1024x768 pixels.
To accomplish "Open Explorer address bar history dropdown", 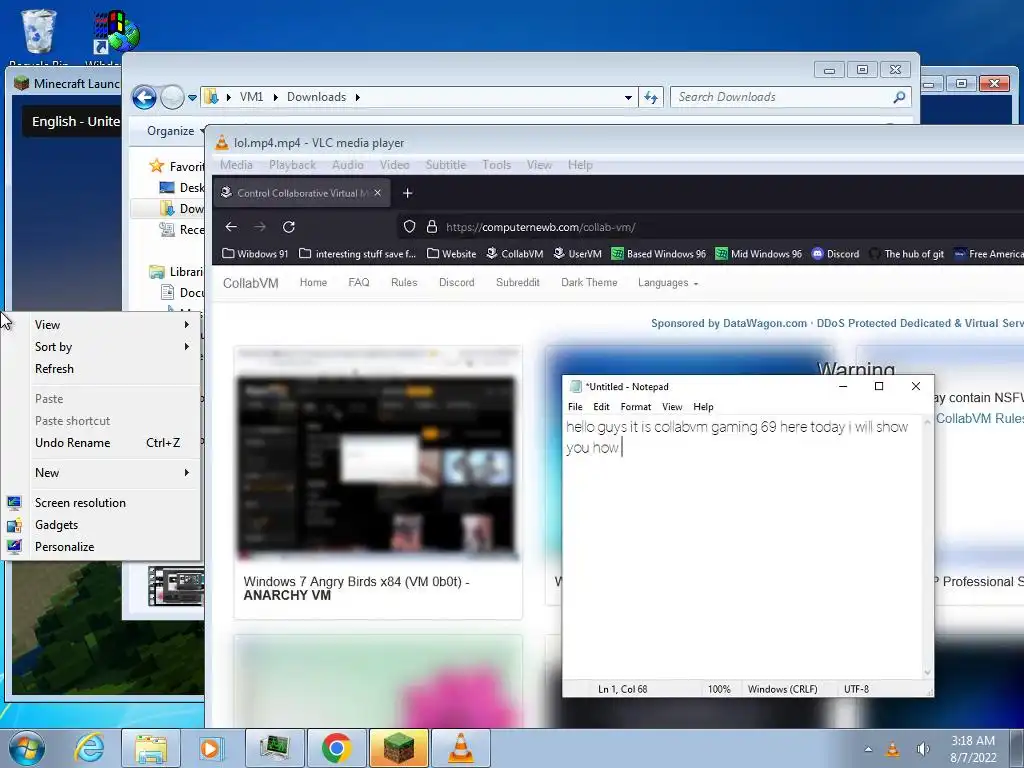I will coord(628,97).
